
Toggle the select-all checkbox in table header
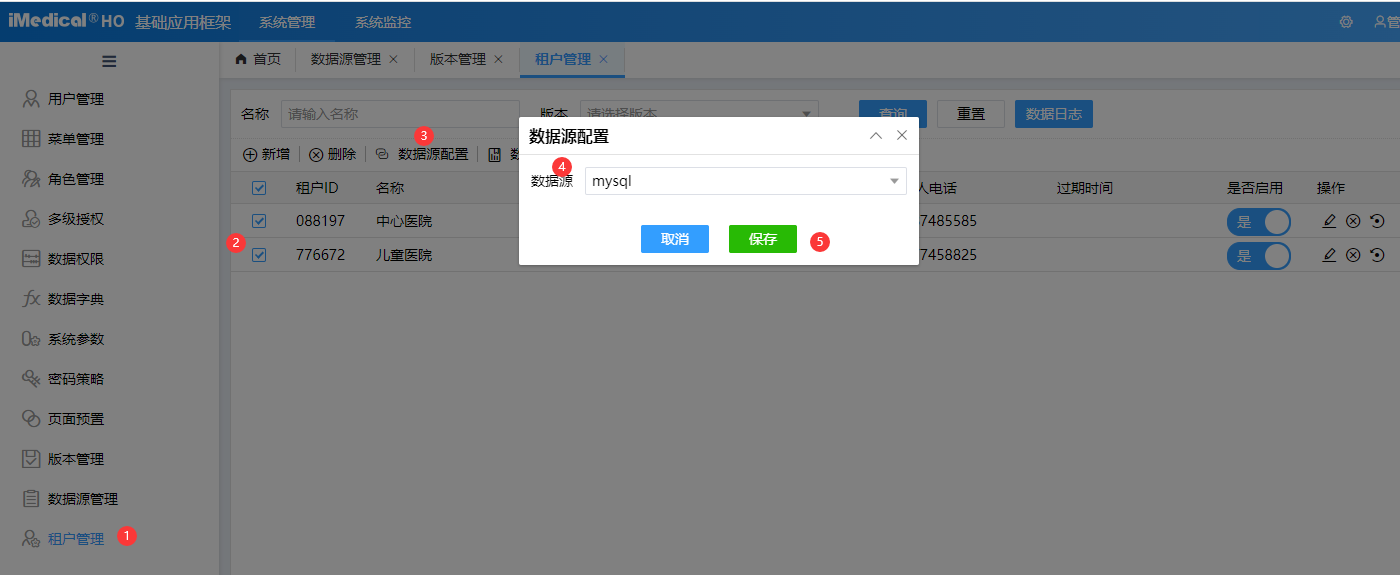259,188
